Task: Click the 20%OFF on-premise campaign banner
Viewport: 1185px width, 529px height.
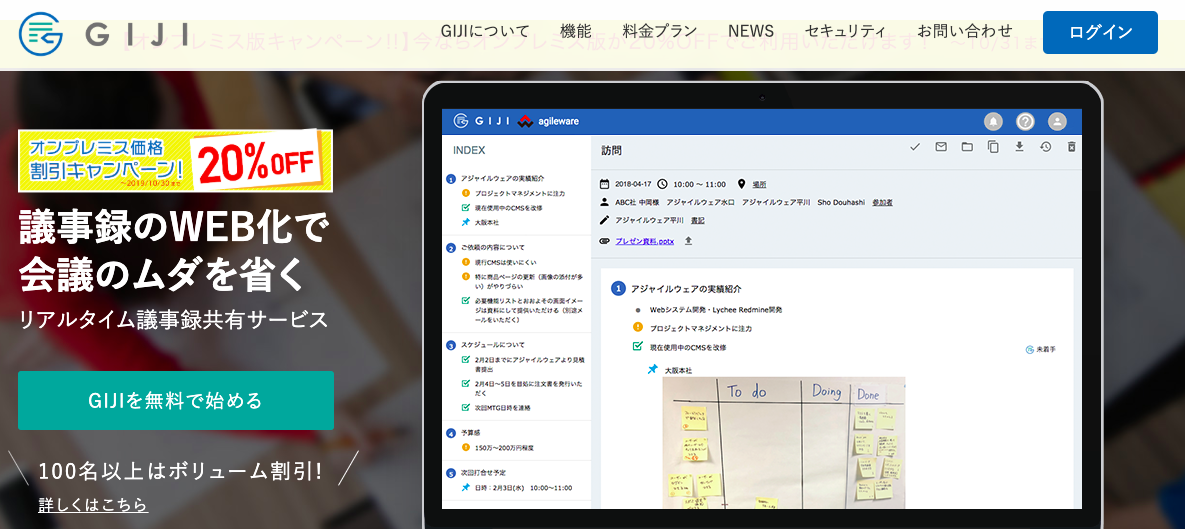Action: [x=175, y=160]
